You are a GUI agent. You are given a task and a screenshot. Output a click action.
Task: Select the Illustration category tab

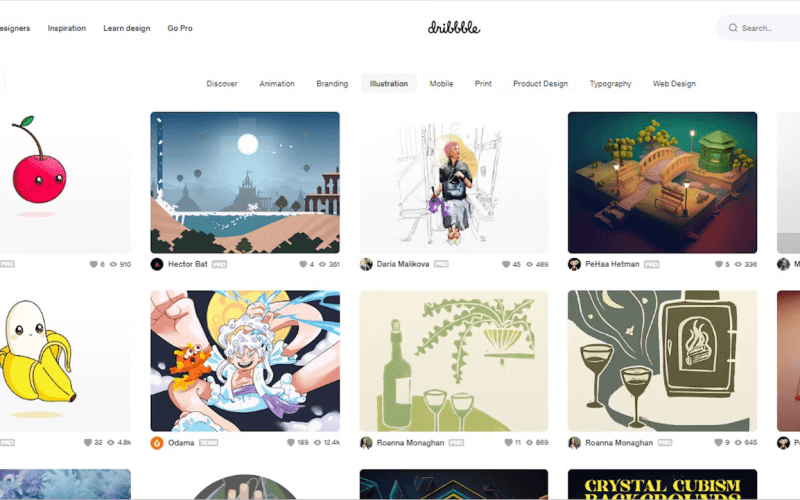tap(389, 84)
